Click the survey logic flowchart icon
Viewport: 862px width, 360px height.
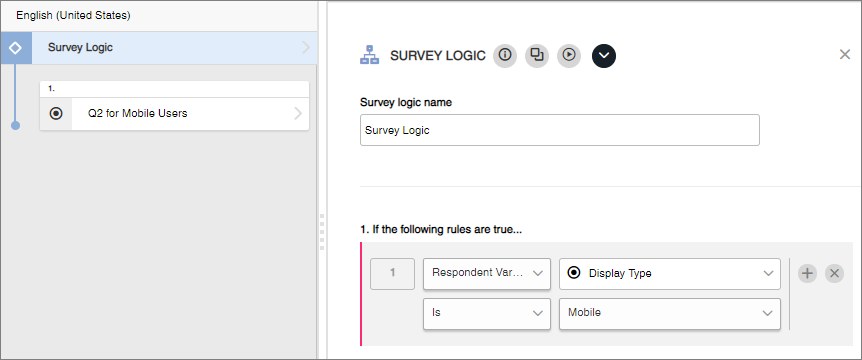(x=369, y=55)
